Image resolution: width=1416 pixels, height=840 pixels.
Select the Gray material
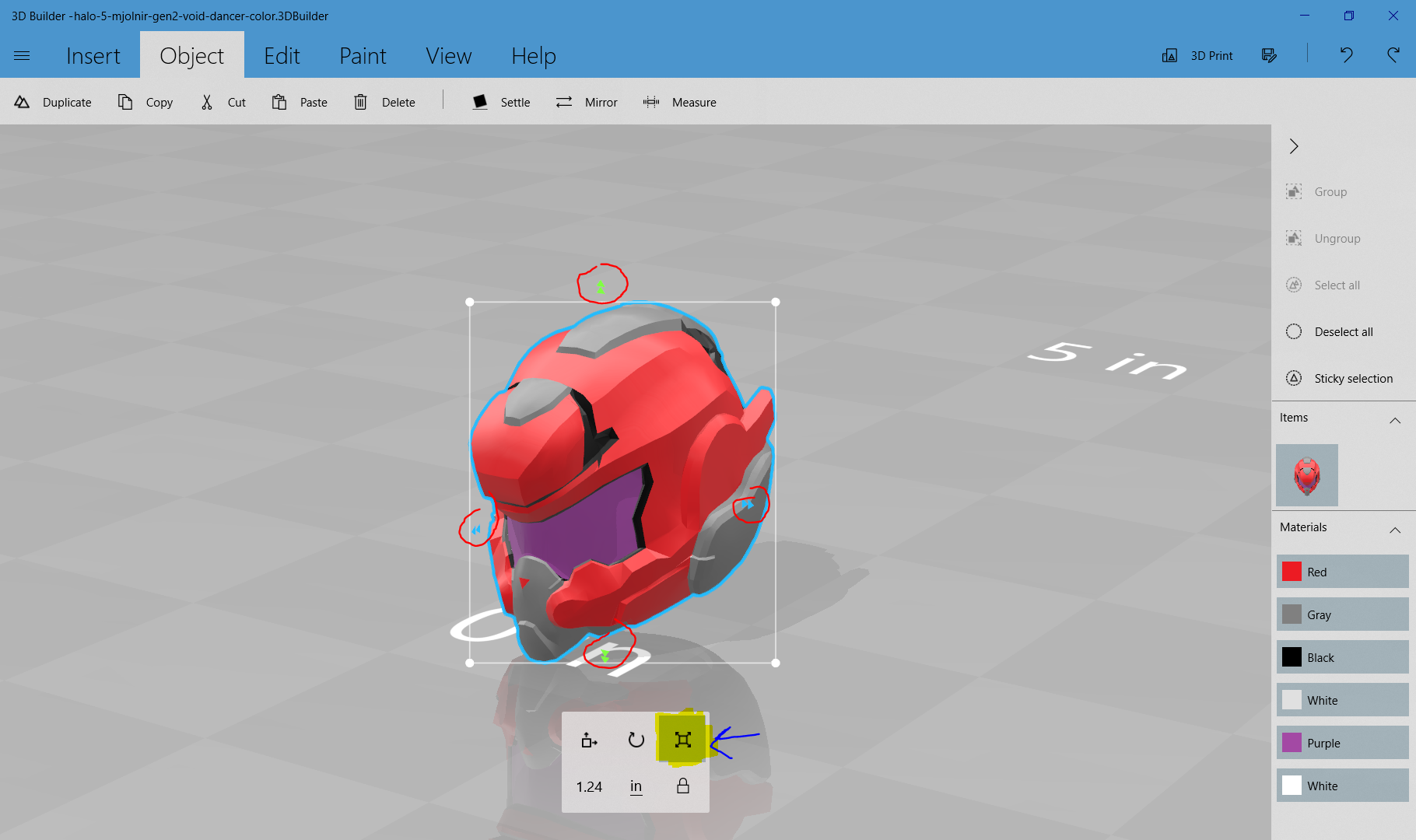click(1343, 614)
